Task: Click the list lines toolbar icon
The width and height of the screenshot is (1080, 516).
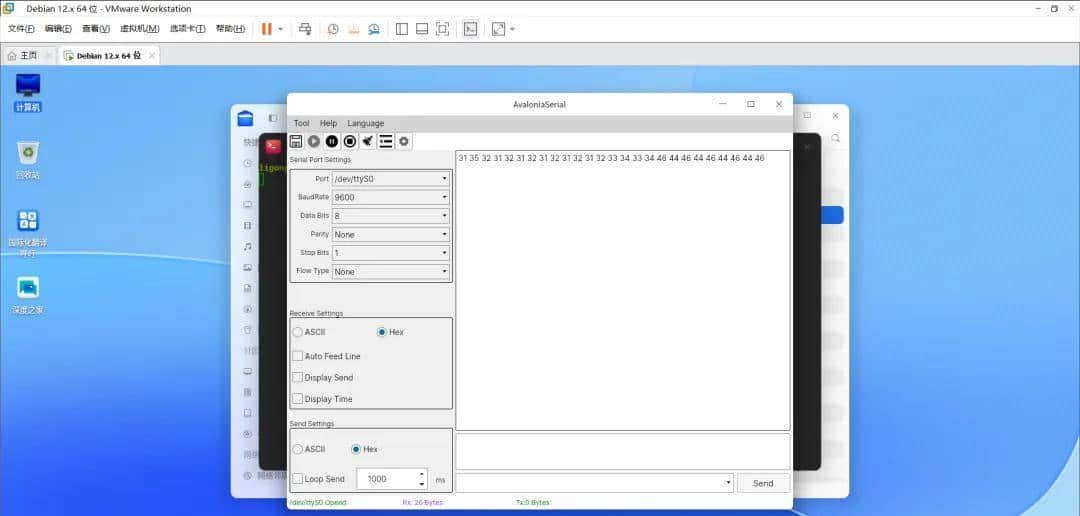Action: [x=386, y=141]
